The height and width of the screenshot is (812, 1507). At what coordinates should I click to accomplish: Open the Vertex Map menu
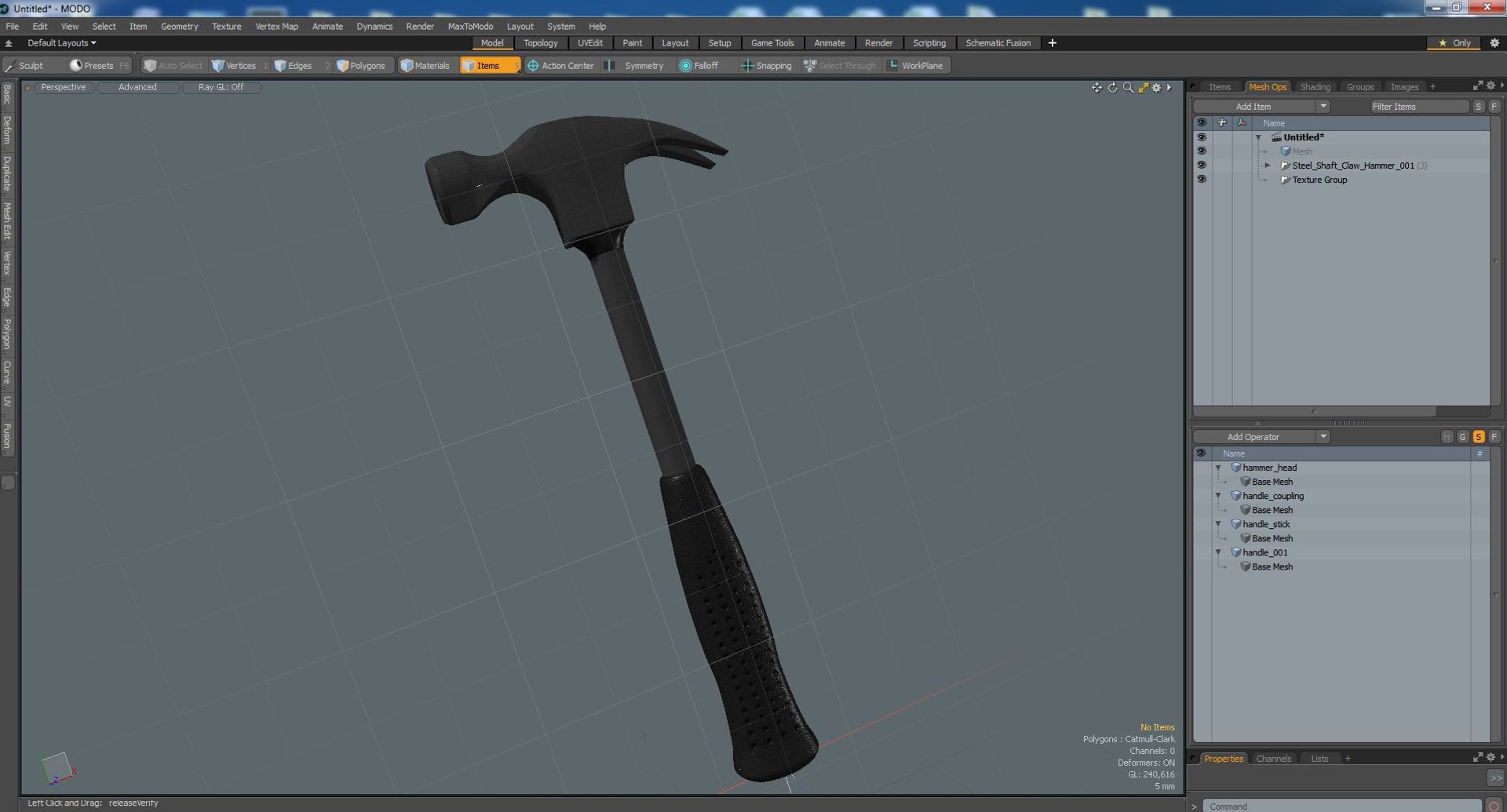276,26
